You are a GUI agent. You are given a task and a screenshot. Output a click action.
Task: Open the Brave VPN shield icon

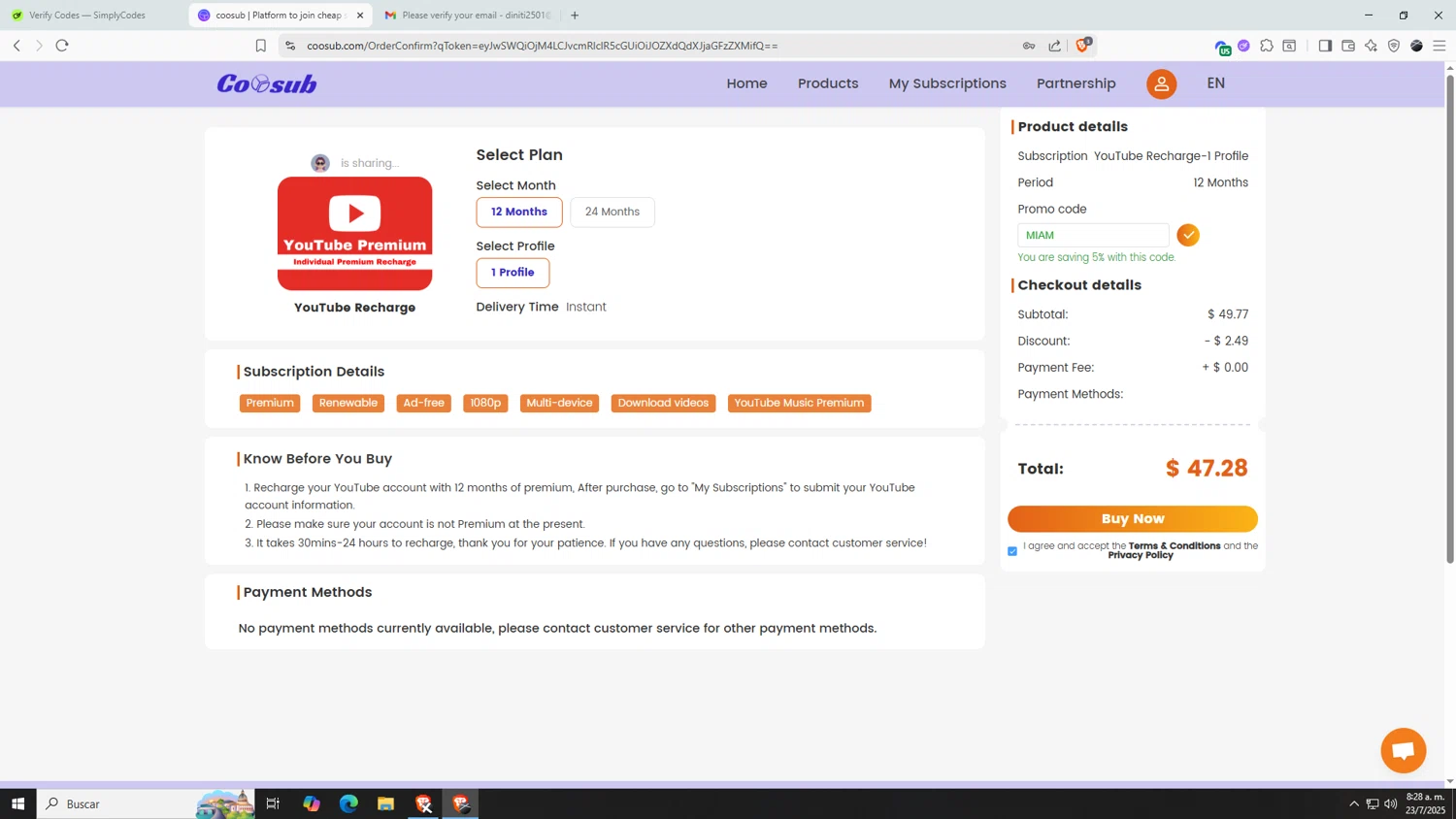click(1394, 46)
